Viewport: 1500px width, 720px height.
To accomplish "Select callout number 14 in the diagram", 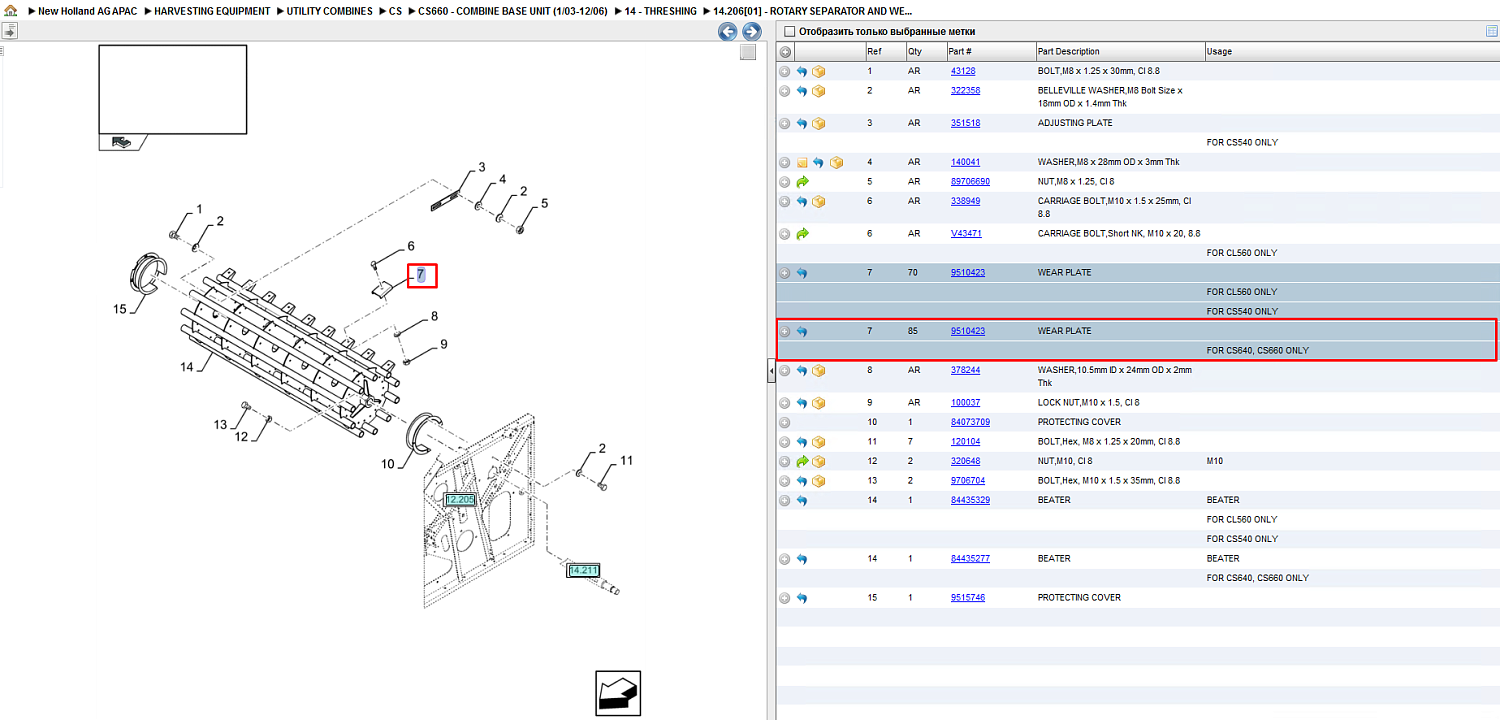I will (187, 367).
